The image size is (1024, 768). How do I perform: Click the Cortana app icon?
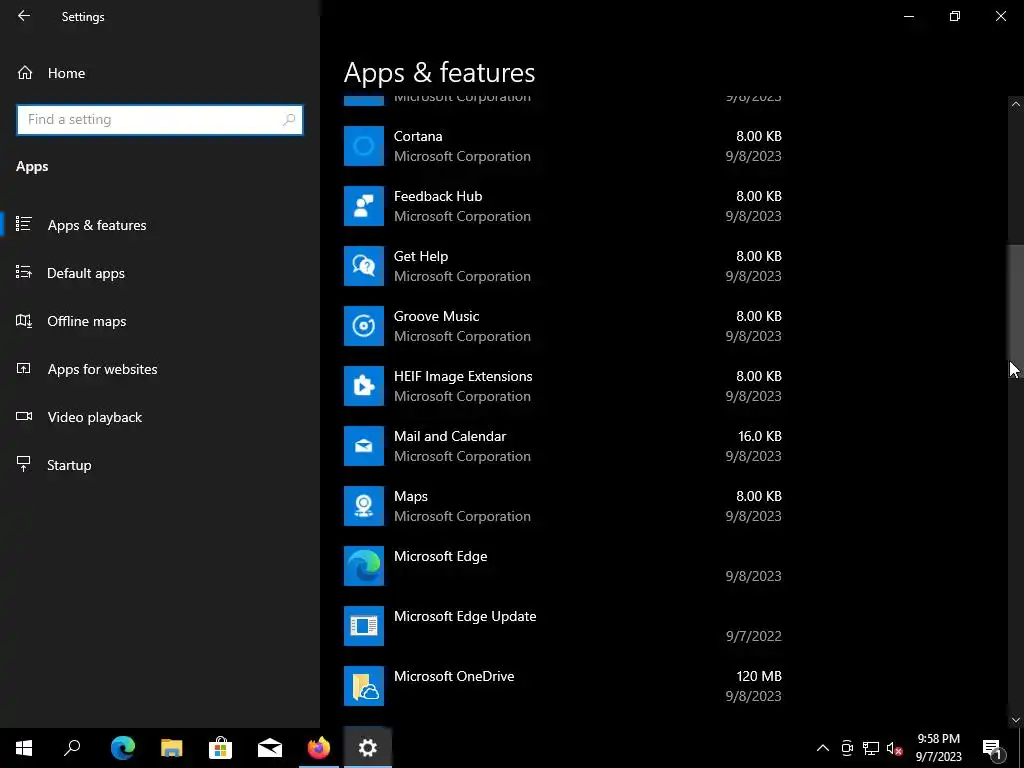(x=364, y=146)
